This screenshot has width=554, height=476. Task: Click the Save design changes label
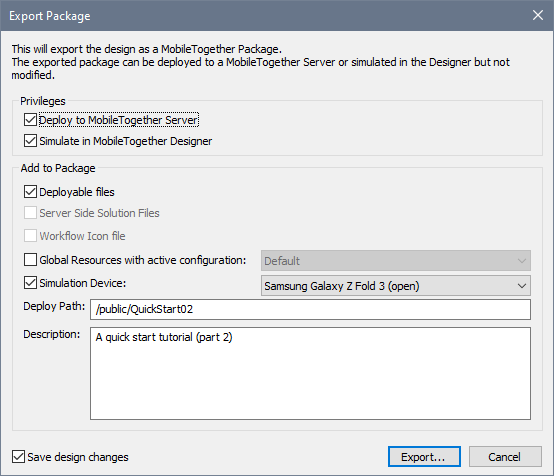click(x=78, y=457)
